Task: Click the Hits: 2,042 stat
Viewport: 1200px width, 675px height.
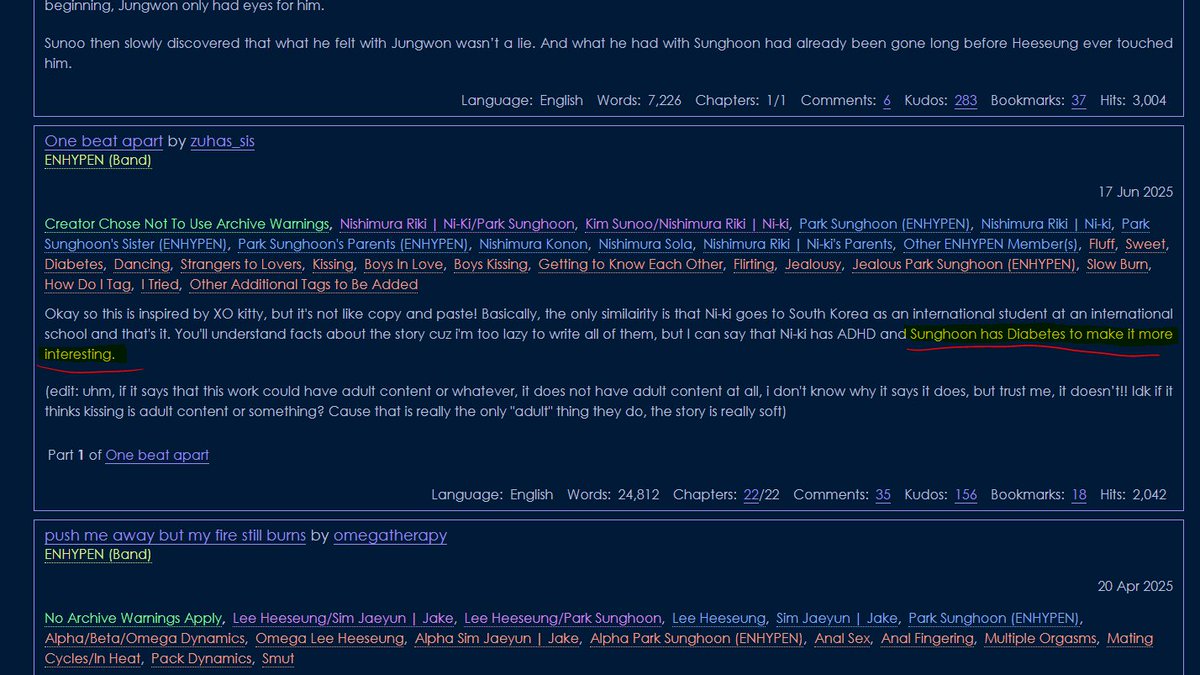Action: point(1133,494)
